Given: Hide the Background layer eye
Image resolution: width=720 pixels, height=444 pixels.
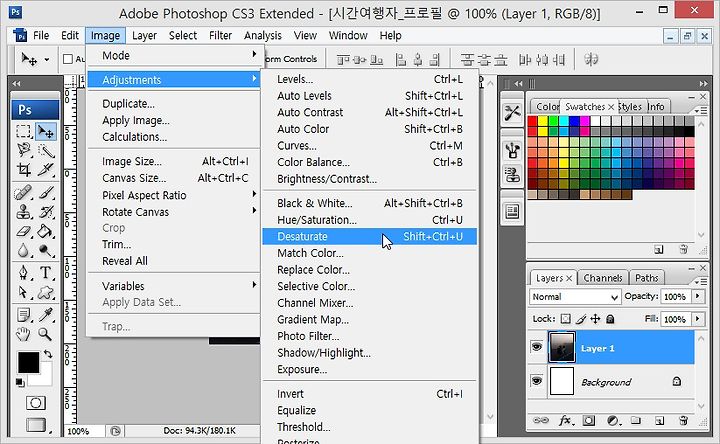Looking at the screenshot, I should click(x=536, y=381).
